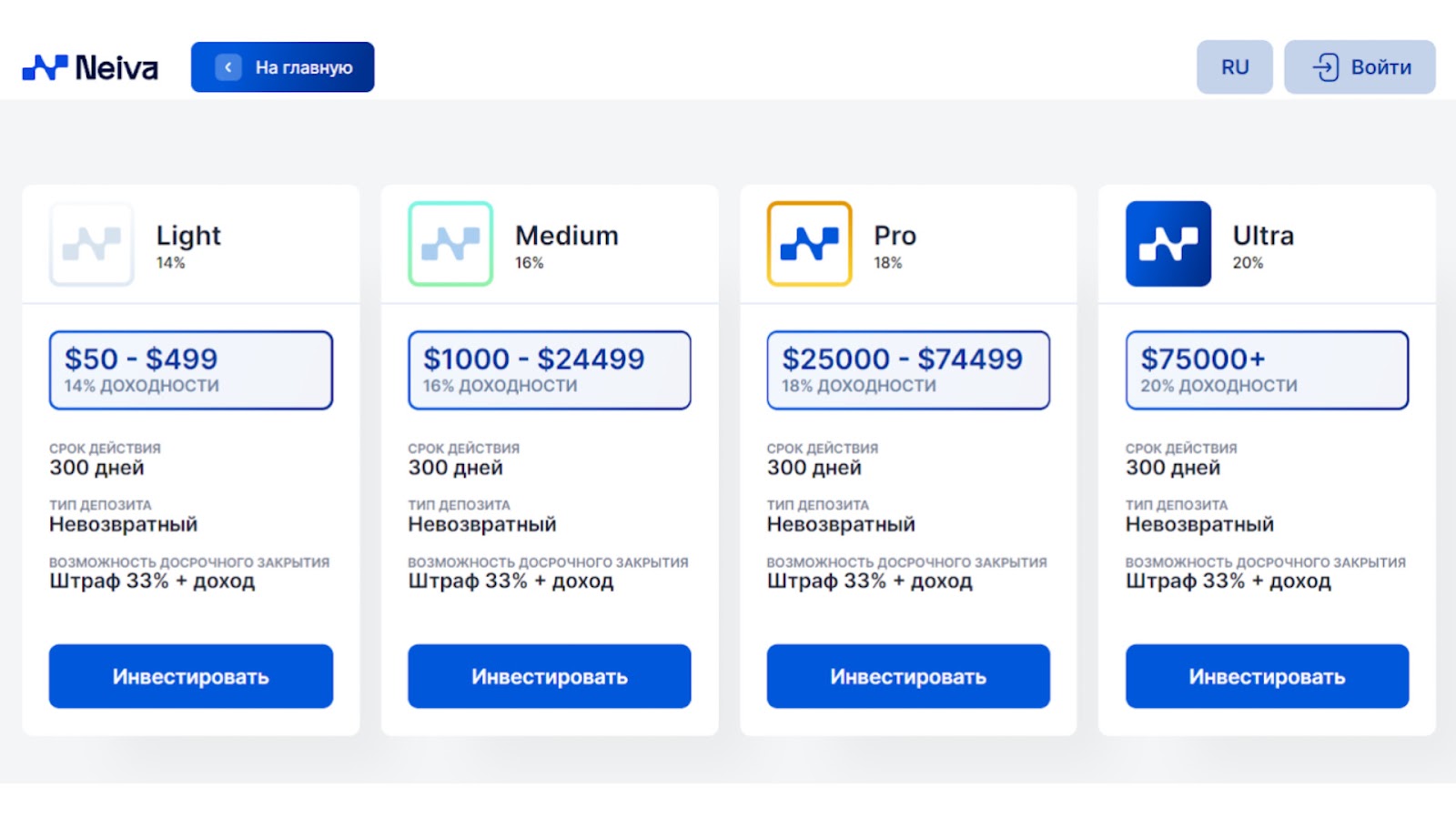Click the 18% label under Pro
Image resolution: width=1456 pixels, height=819 pixels.
888,263
